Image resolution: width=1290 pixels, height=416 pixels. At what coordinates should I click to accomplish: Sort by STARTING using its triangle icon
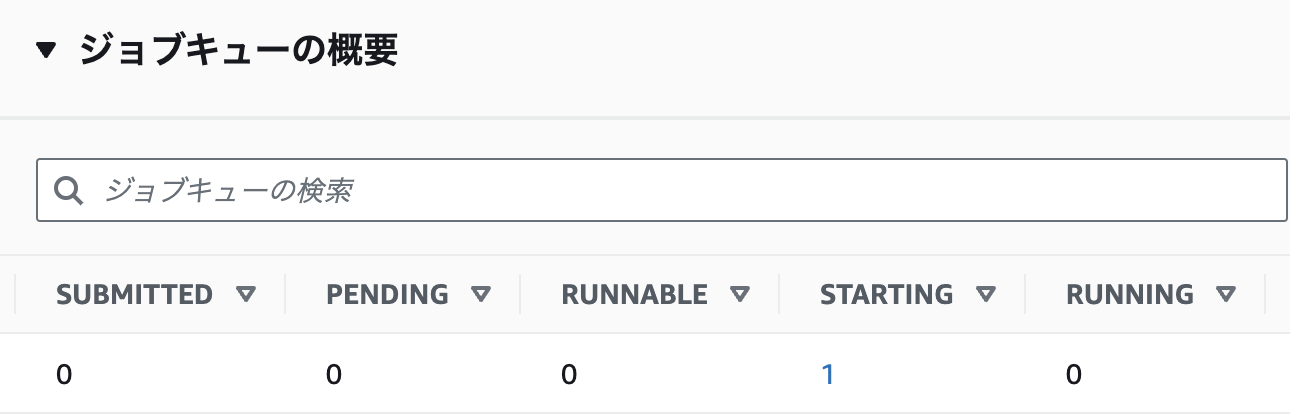click(986, 294)
